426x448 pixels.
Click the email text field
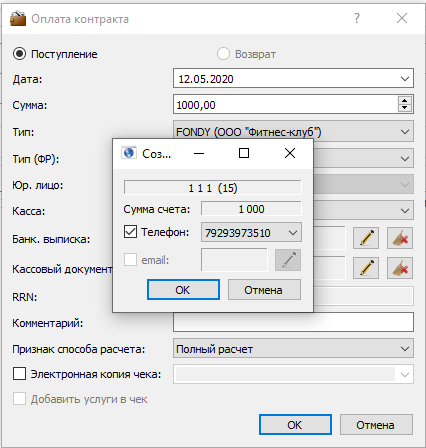click(x=234, y=260)
